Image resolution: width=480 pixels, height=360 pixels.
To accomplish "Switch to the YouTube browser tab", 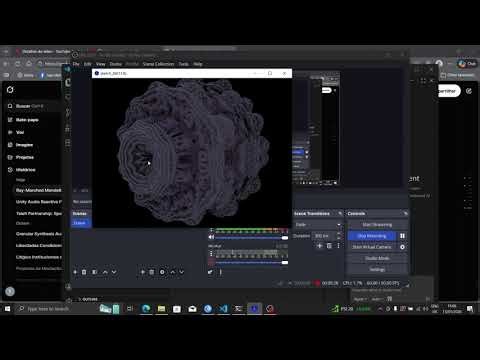I will click(x=43, y=51).
